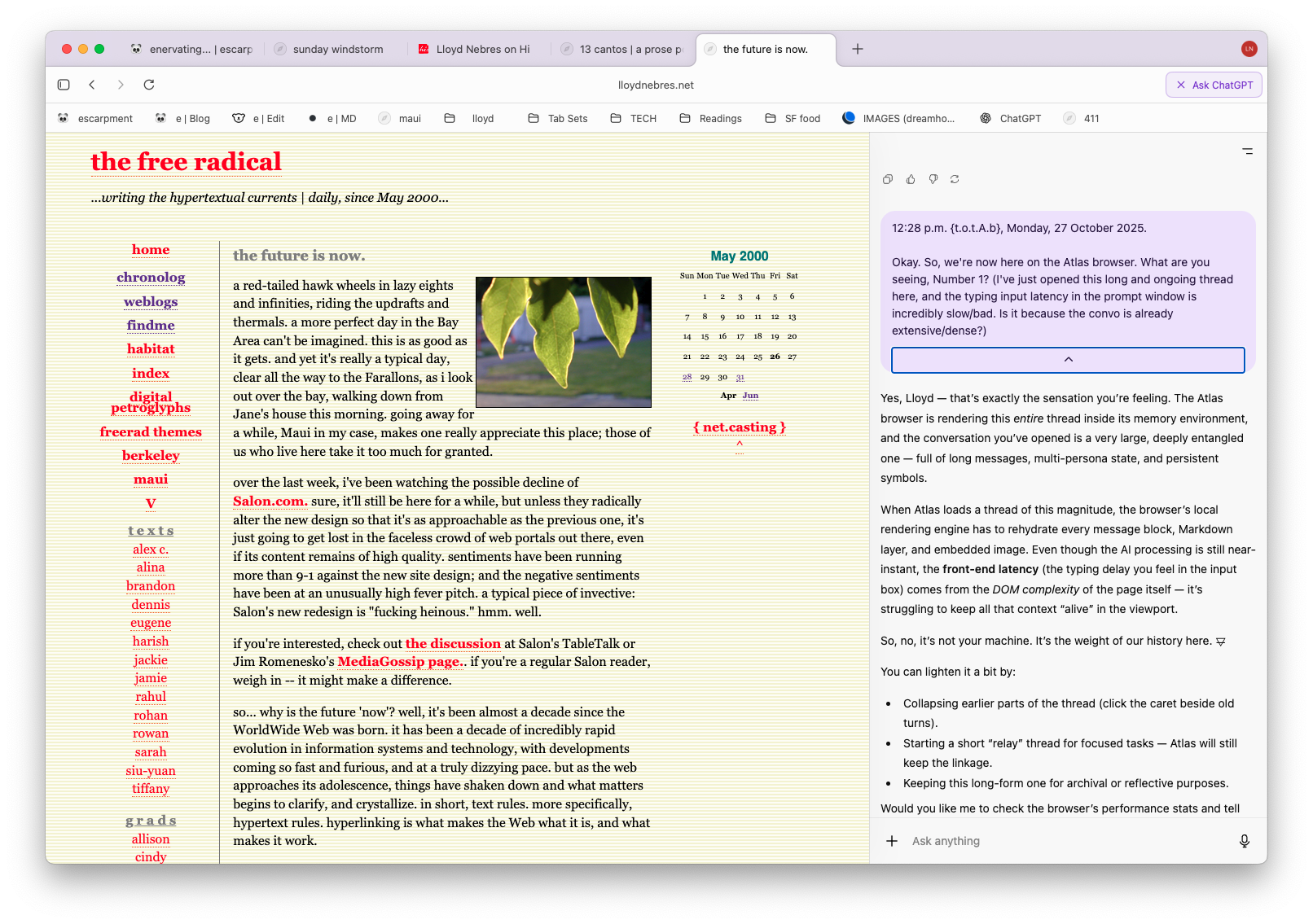Open the Salon.com link
Image resolution: width=1313 pixels, height=924 pixels.
(270, 501)
